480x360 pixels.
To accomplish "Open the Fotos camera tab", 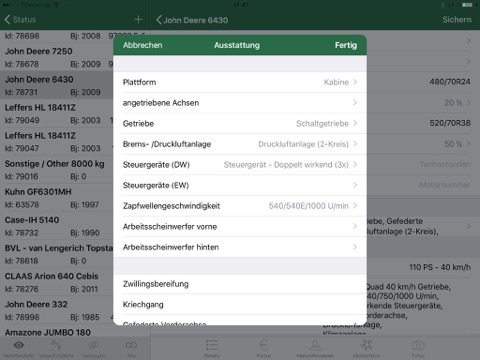I will click(418, 348).
